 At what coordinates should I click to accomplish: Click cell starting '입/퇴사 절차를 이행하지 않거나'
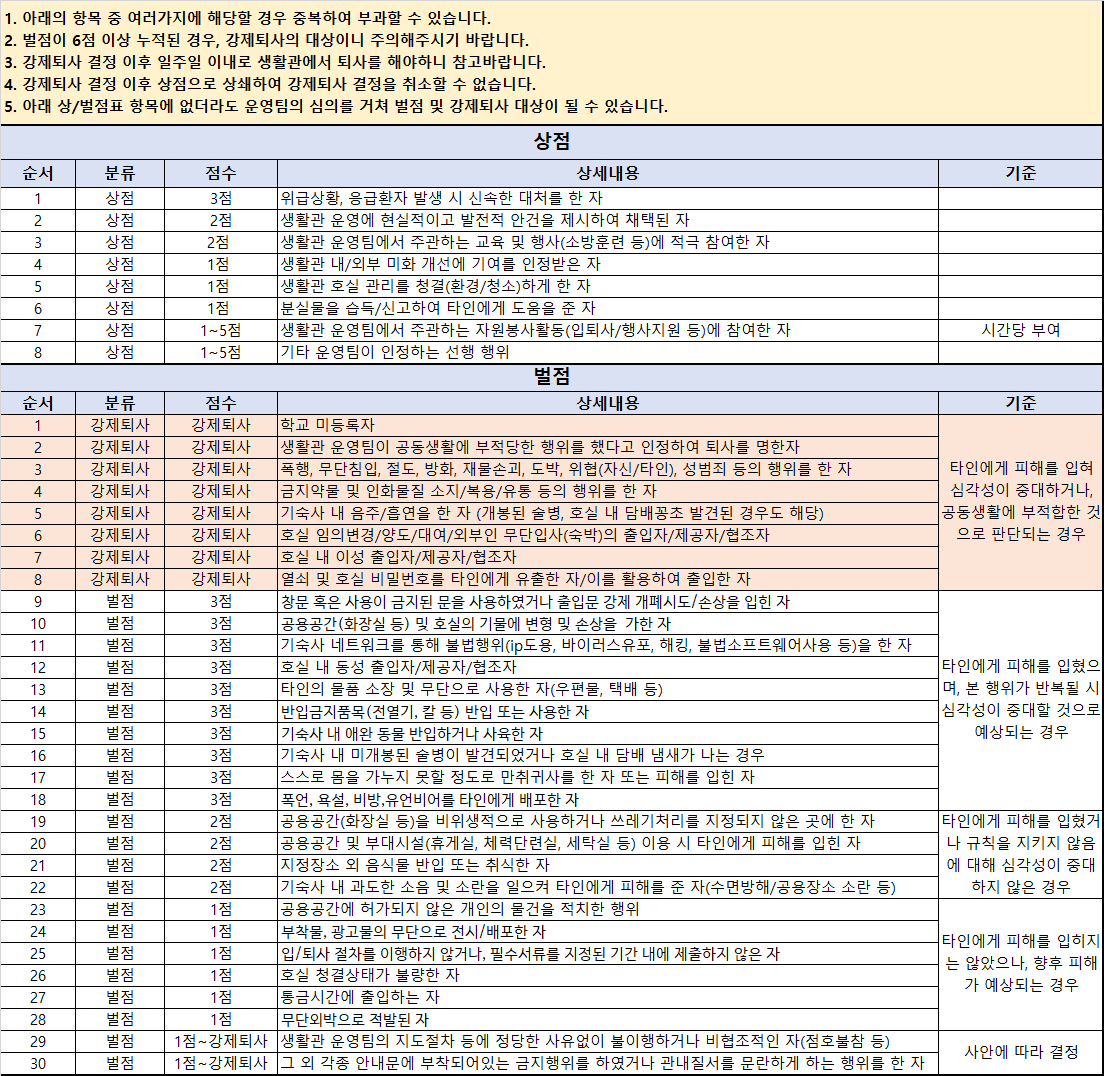pos(608,953)
